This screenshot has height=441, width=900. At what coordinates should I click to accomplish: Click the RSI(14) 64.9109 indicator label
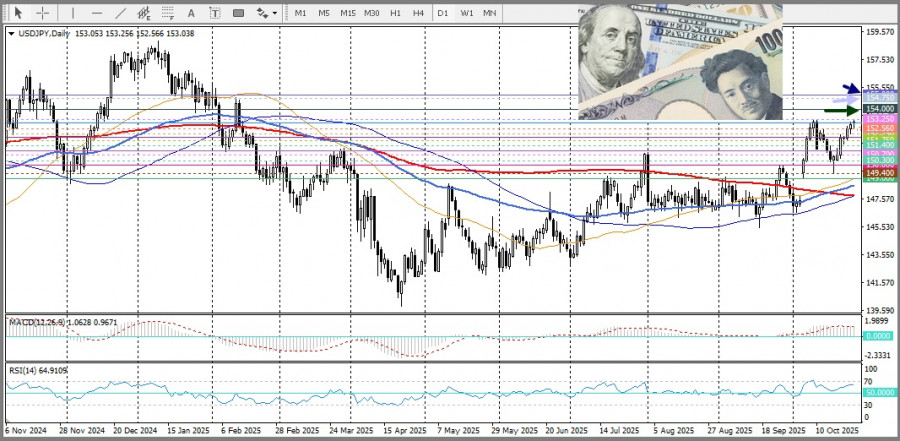(x=38, y=371)
